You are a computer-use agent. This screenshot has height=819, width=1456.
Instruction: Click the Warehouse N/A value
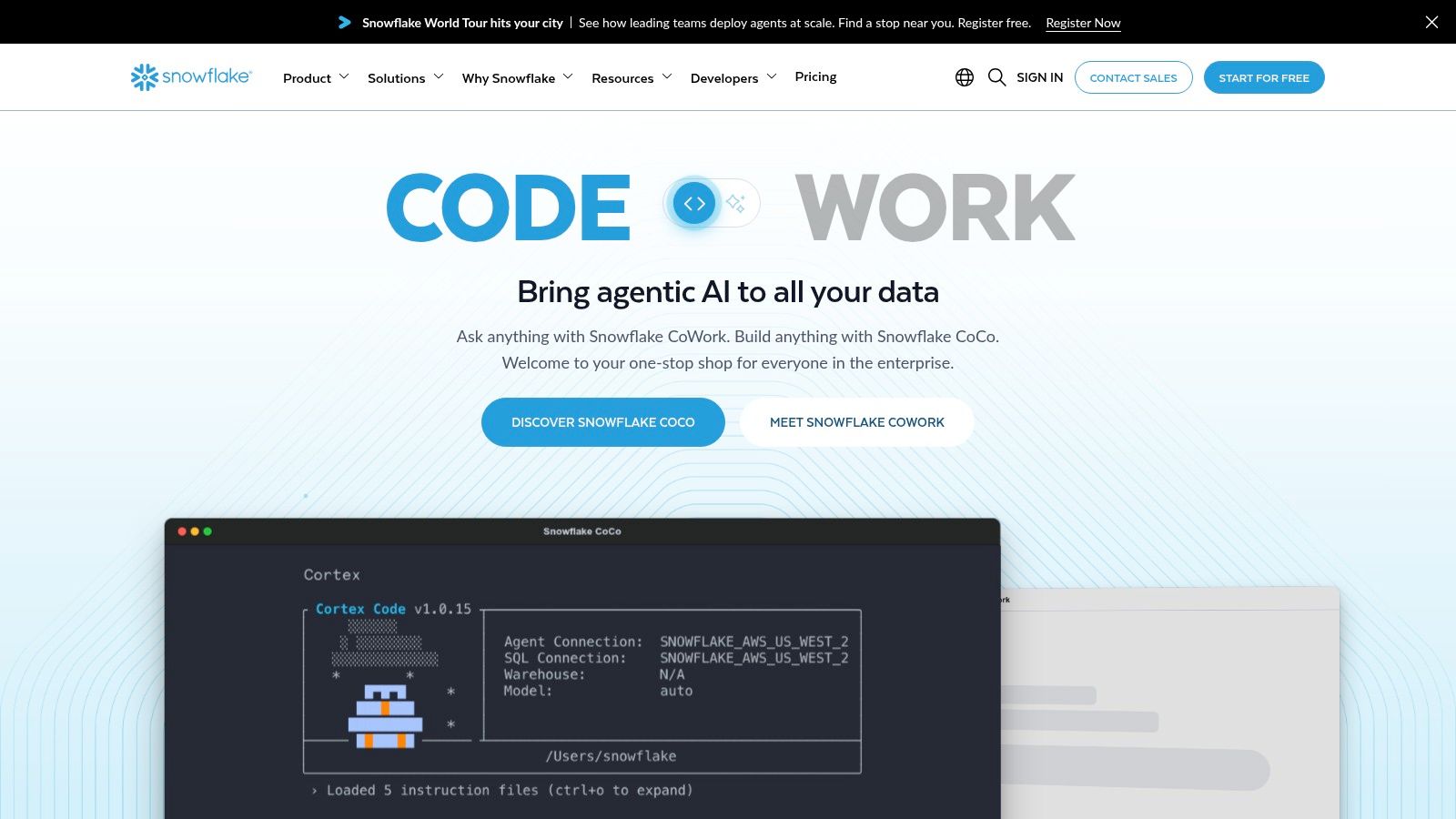click(x=672, y=674)
